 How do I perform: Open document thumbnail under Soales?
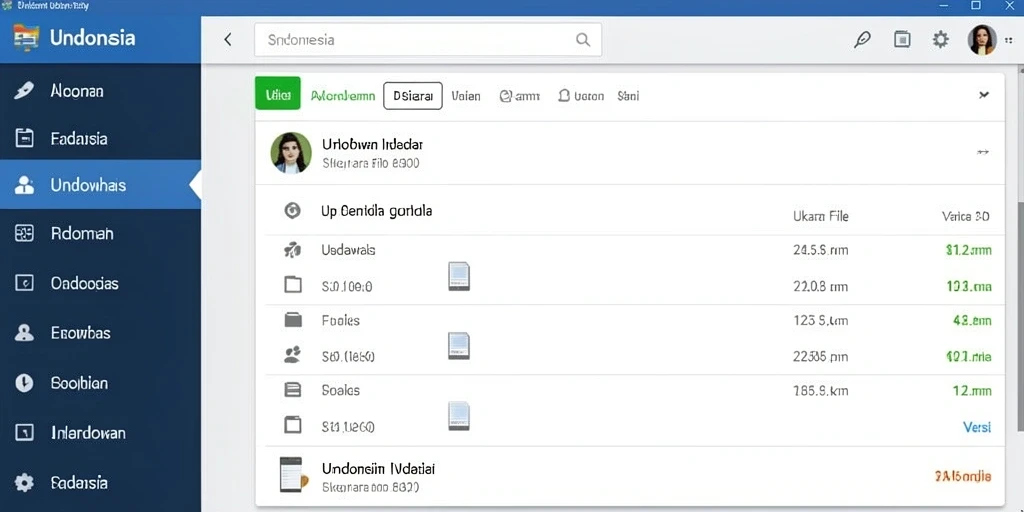[x=458, y=415]
